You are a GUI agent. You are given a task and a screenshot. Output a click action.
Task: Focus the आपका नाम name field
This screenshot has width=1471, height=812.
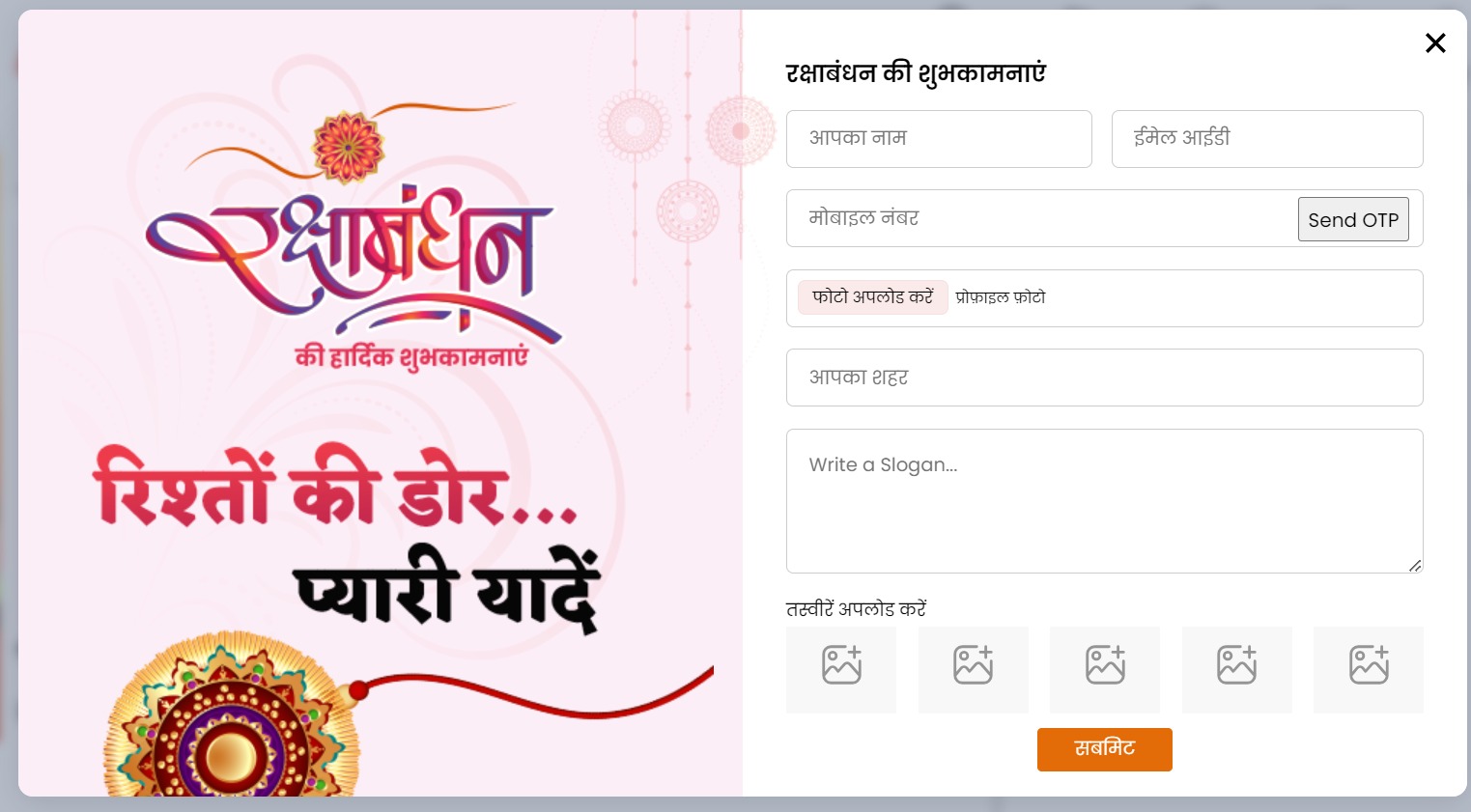939,139
